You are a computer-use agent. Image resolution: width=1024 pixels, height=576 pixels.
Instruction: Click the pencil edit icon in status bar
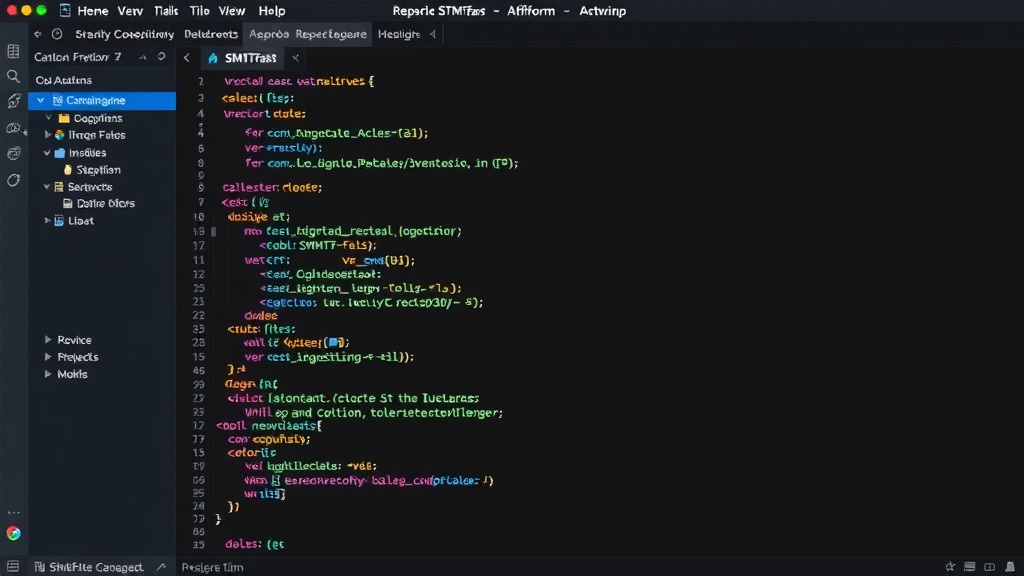(x=161, y=567)
